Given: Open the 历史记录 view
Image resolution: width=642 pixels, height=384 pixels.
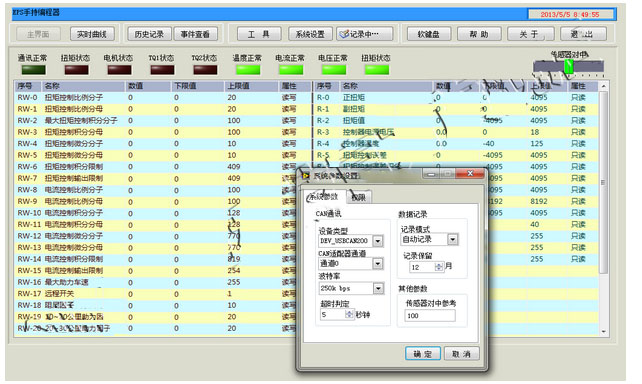Looking at the screenshot, I should click(149, 34).
